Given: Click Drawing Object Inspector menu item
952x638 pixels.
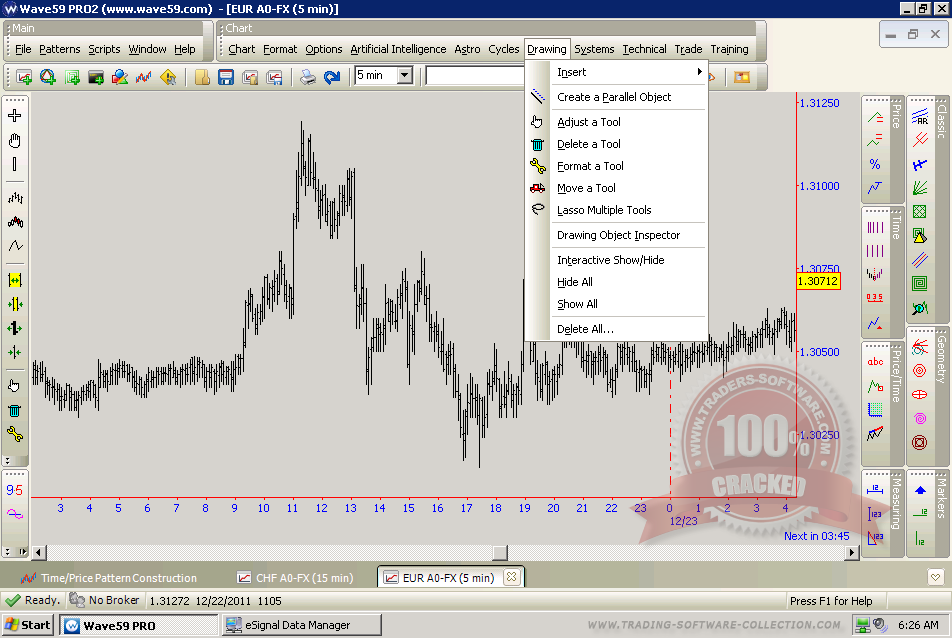Looking at the screenshot, I should click(618, 235).
